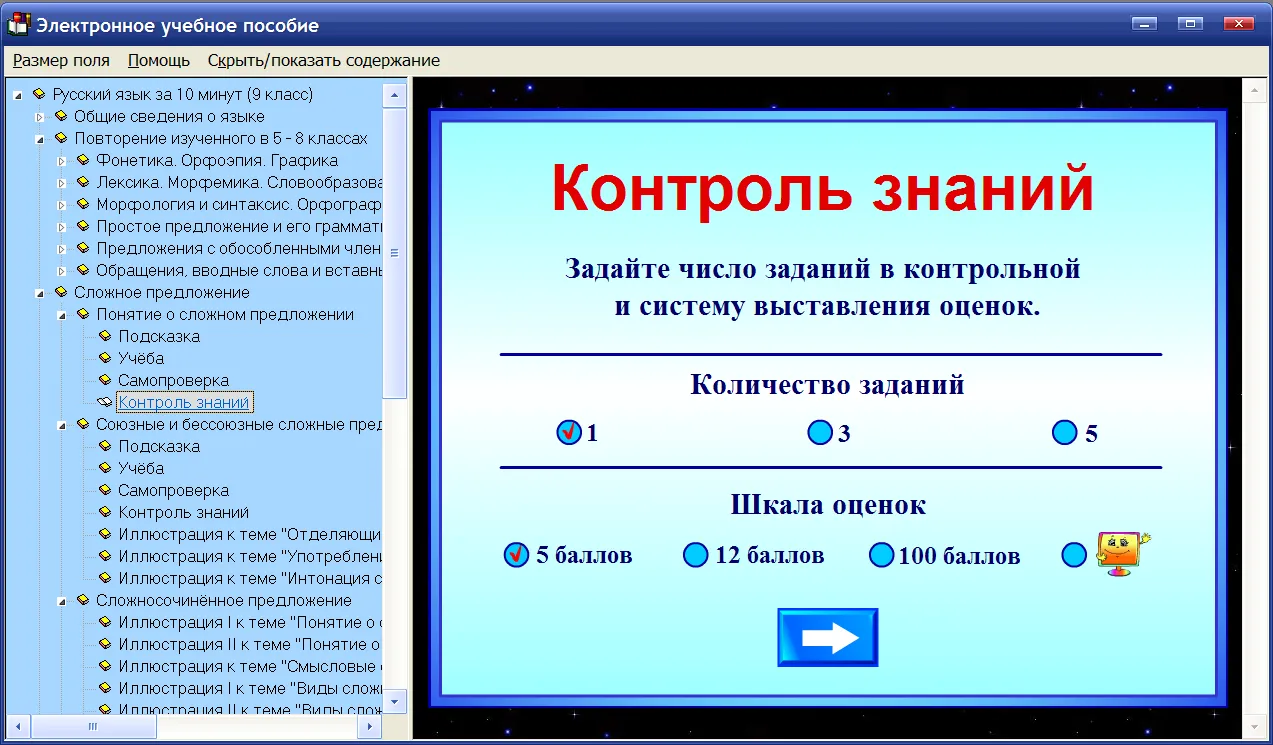The image size is (1273, 745).
Task: Click the application icon in title bar
Action: coord(18,25)
